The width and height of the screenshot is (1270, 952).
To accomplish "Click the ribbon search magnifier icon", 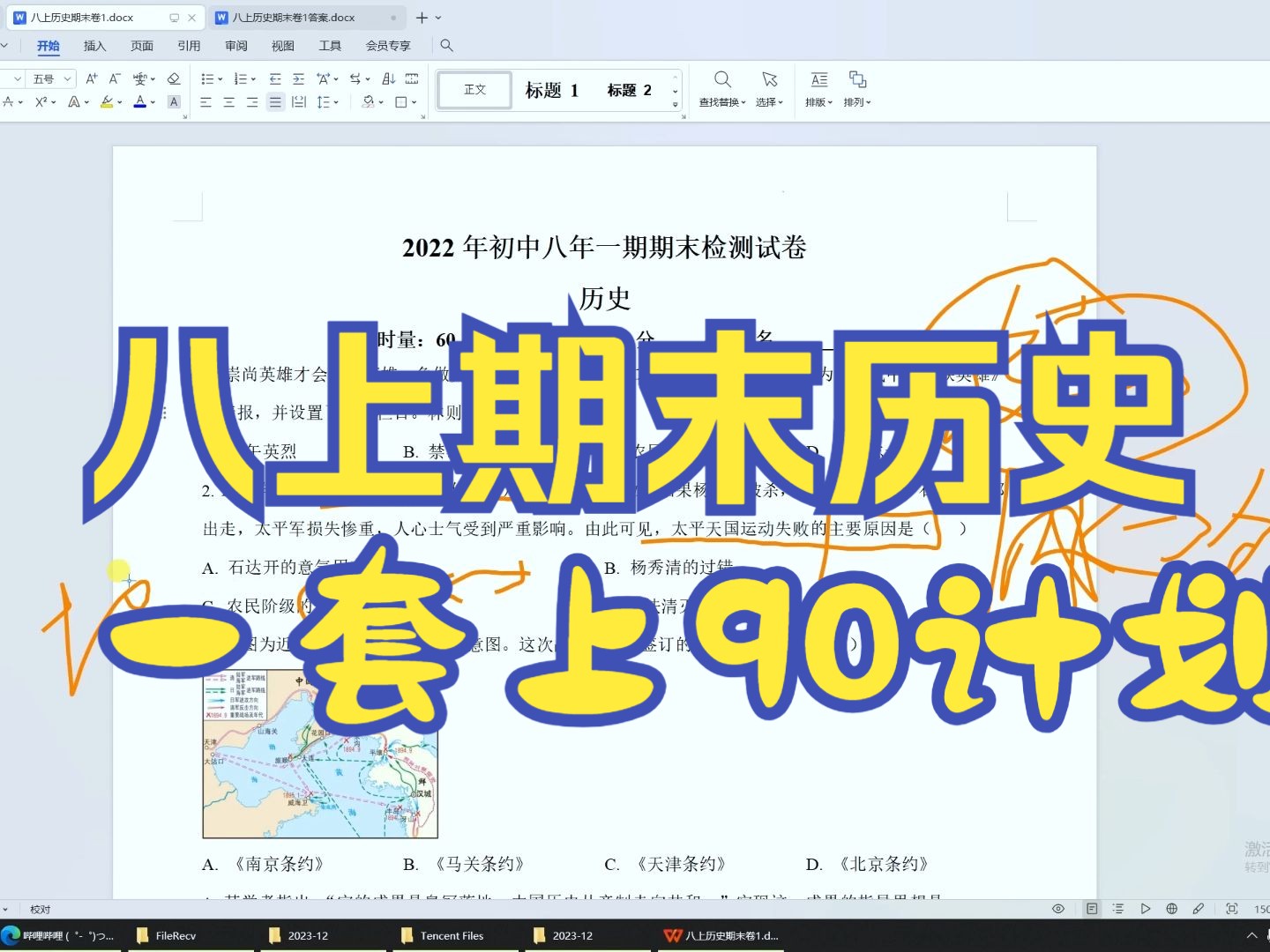I will [x=446, y=45].
